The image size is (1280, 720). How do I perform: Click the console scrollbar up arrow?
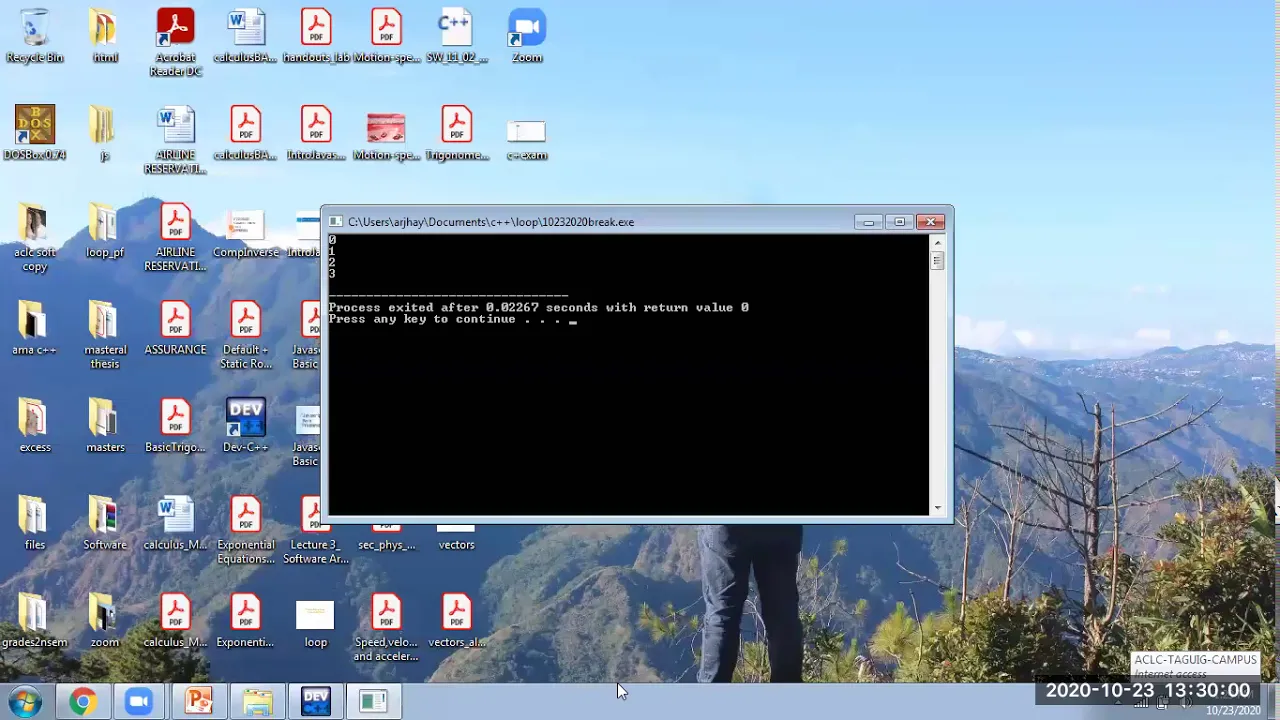pyautogui.click(x=937, y=243)
